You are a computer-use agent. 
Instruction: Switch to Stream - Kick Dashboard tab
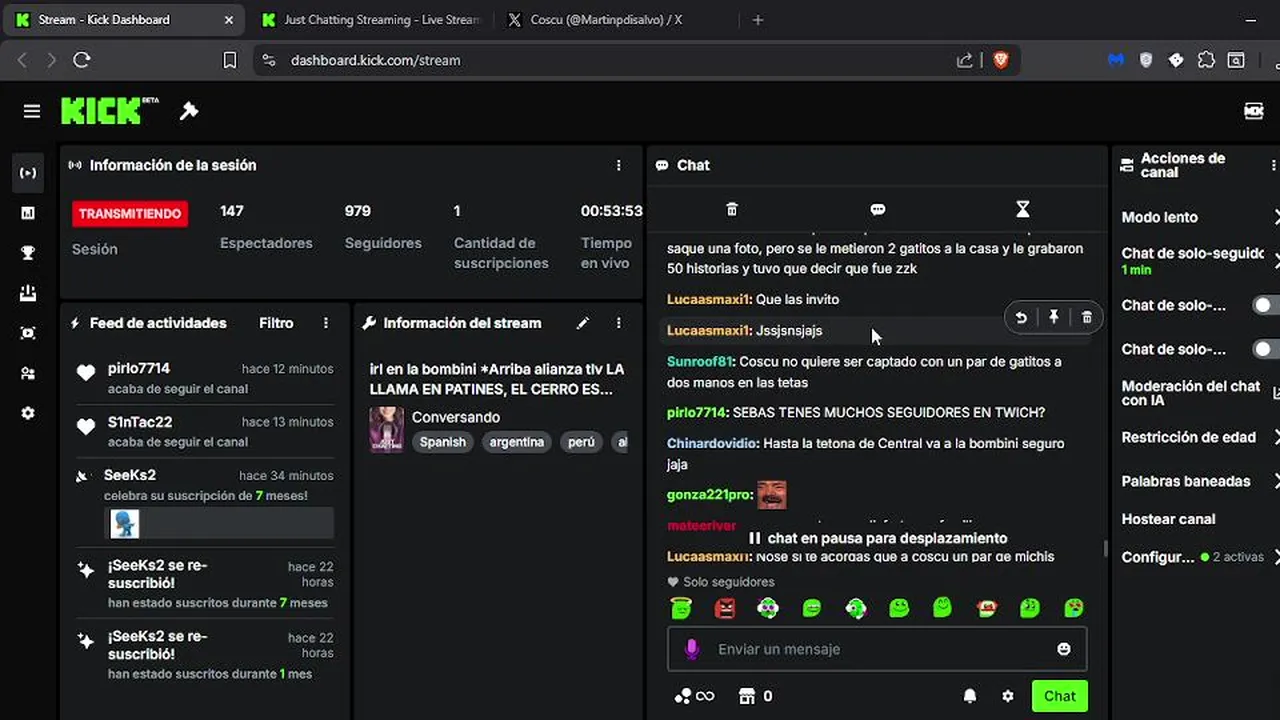125,20
